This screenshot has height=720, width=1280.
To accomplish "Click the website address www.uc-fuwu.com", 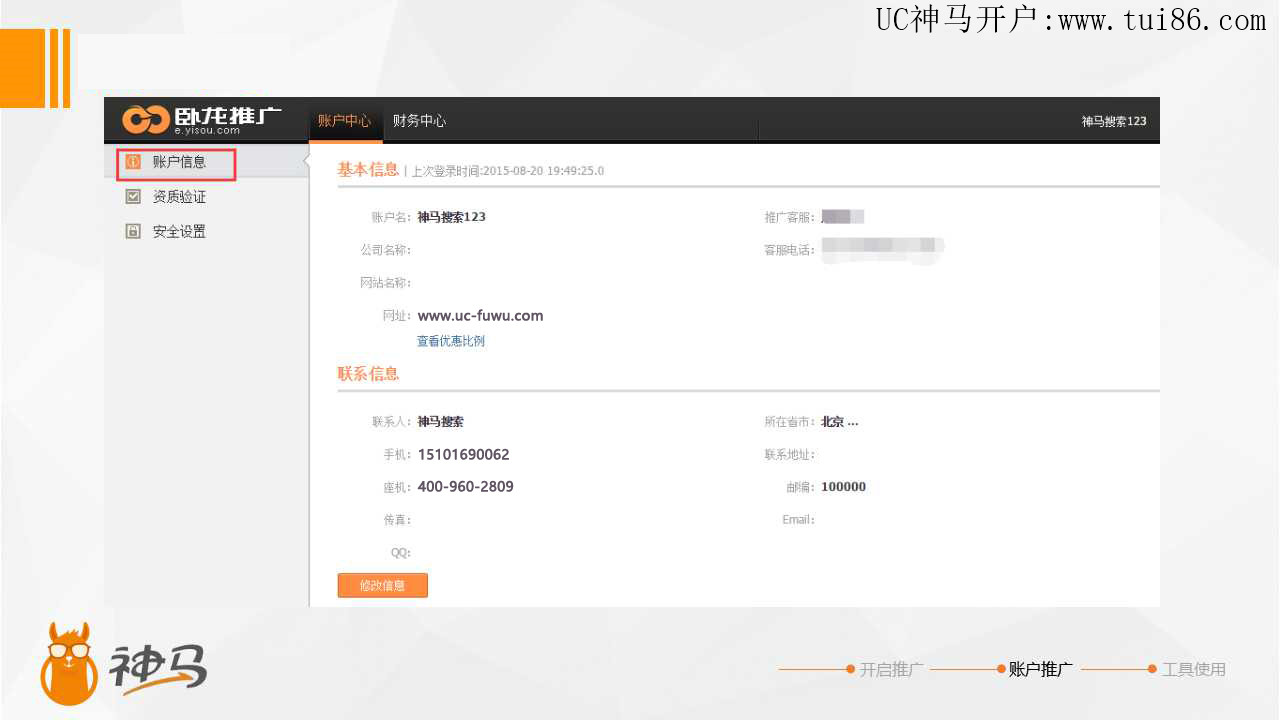I will (481, 315).
